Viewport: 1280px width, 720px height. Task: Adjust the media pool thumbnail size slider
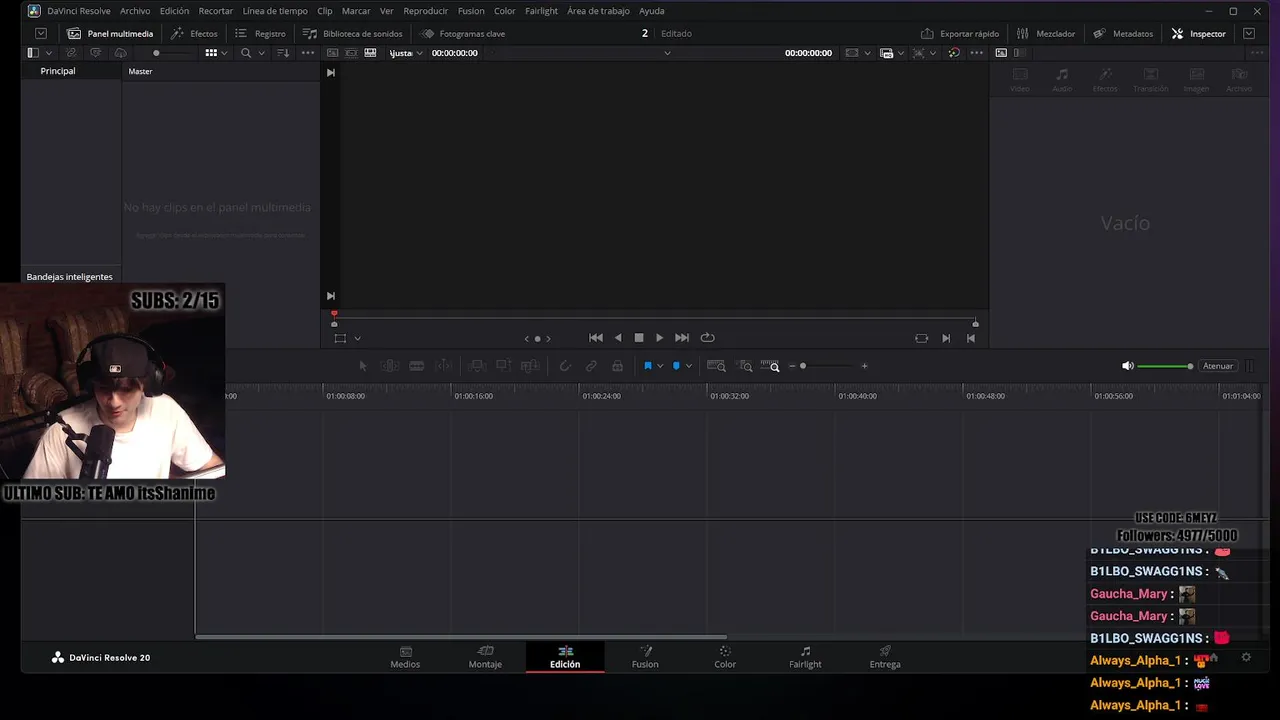(x=156, y=53)
